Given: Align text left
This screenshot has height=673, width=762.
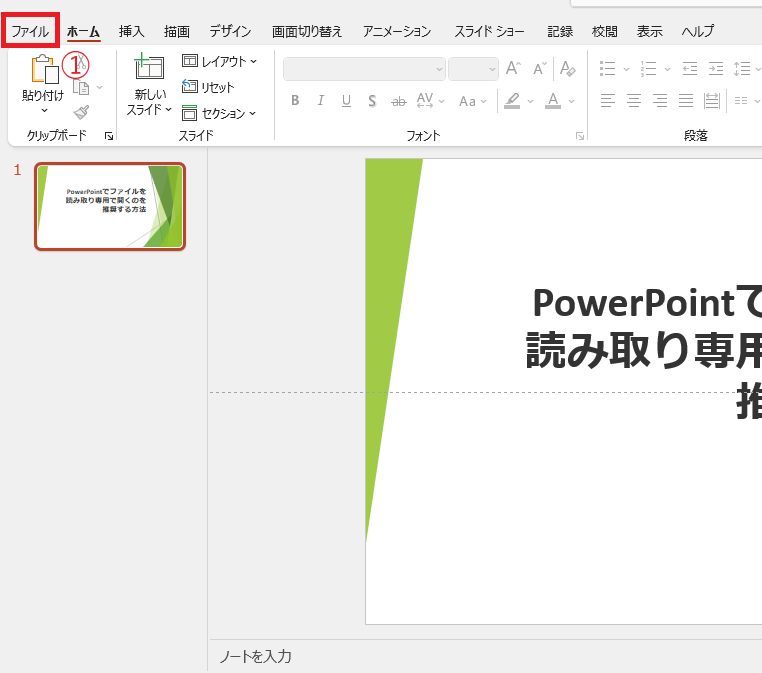Looking at the screenshot, I should (607, 101).
